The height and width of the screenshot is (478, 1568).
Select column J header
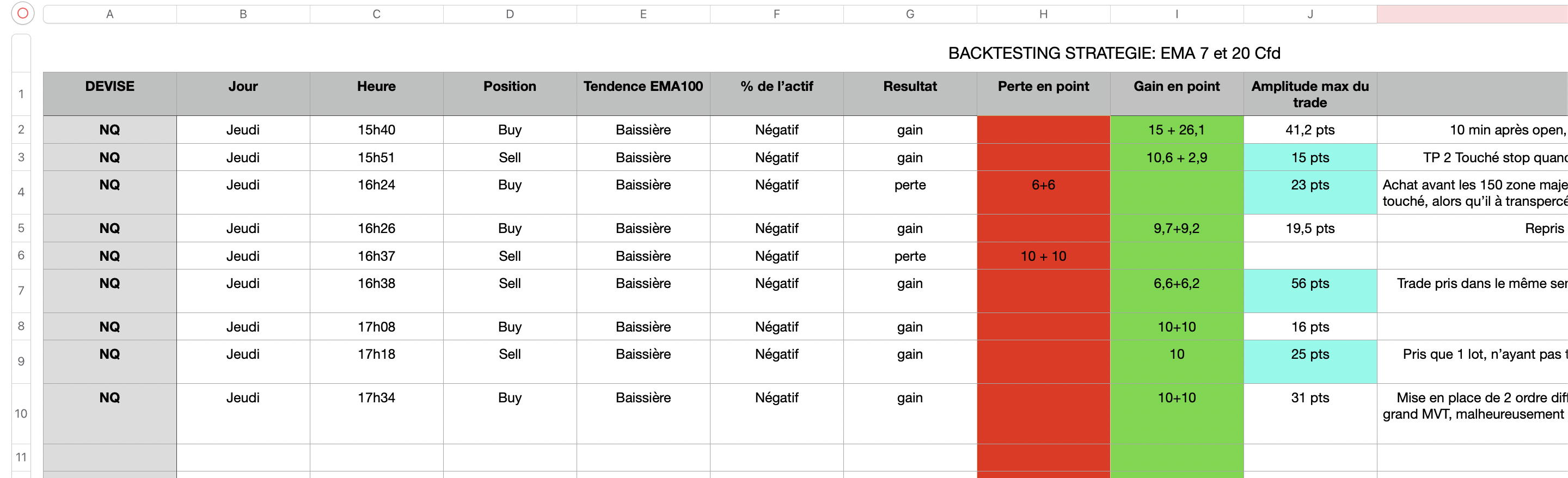(1310, 14)
